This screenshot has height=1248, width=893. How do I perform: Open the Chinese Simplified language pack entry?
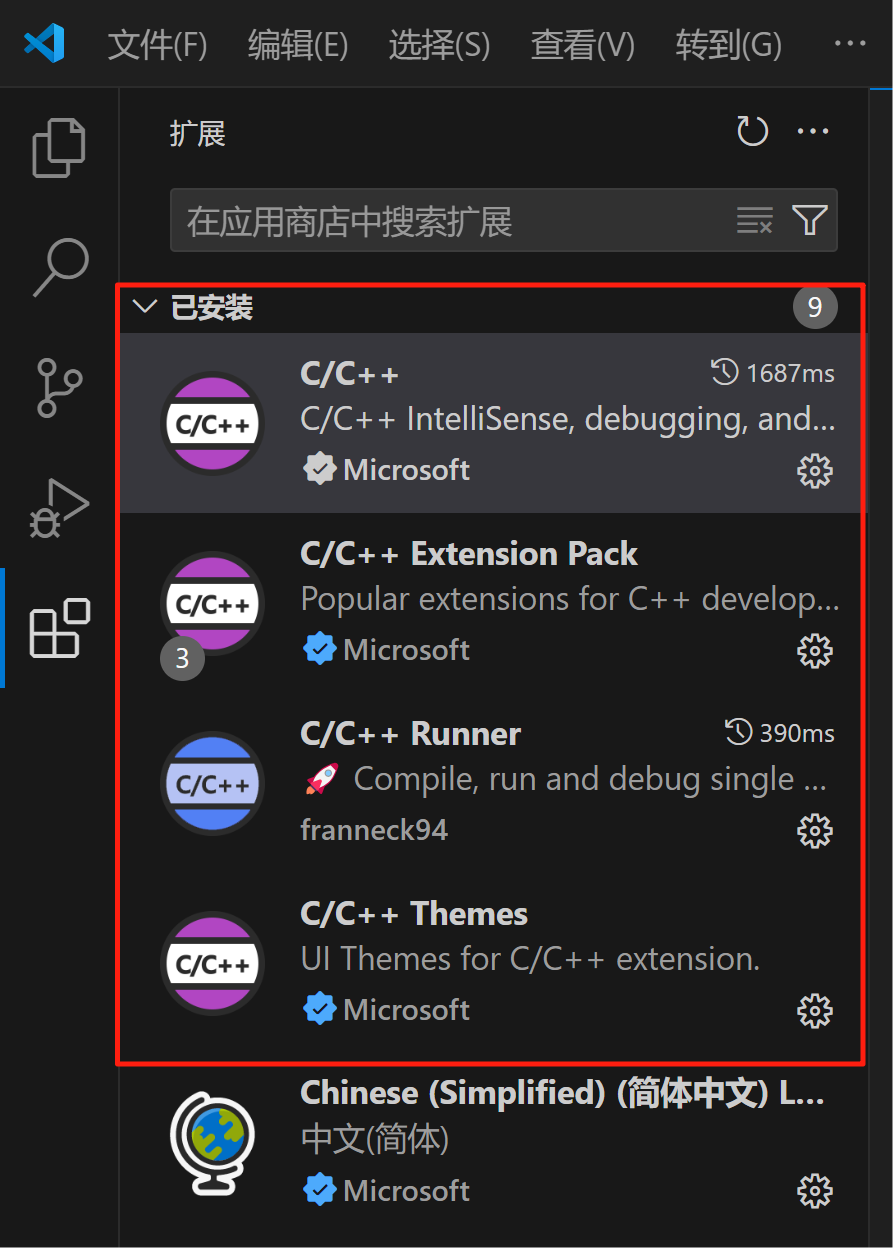pos(500,1140)
